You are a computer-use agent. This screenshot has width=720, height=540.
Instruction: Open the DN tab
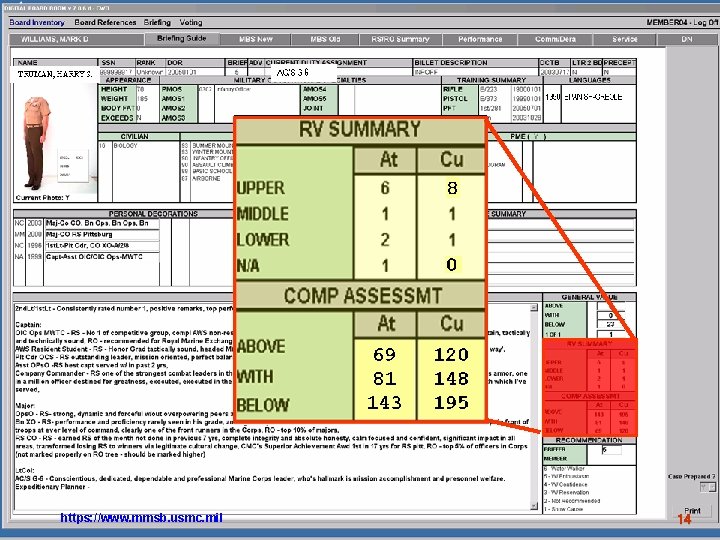[687, 39]
